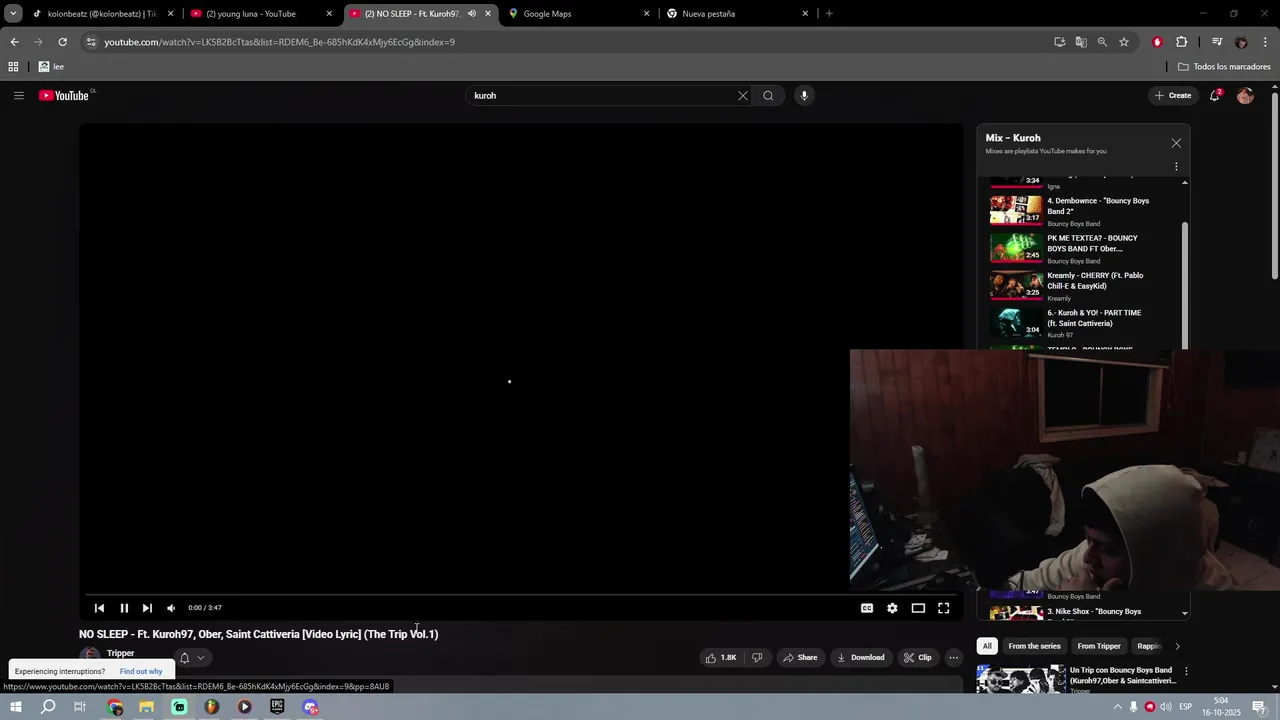
Task: Pause the video
Action: point(124,608)
